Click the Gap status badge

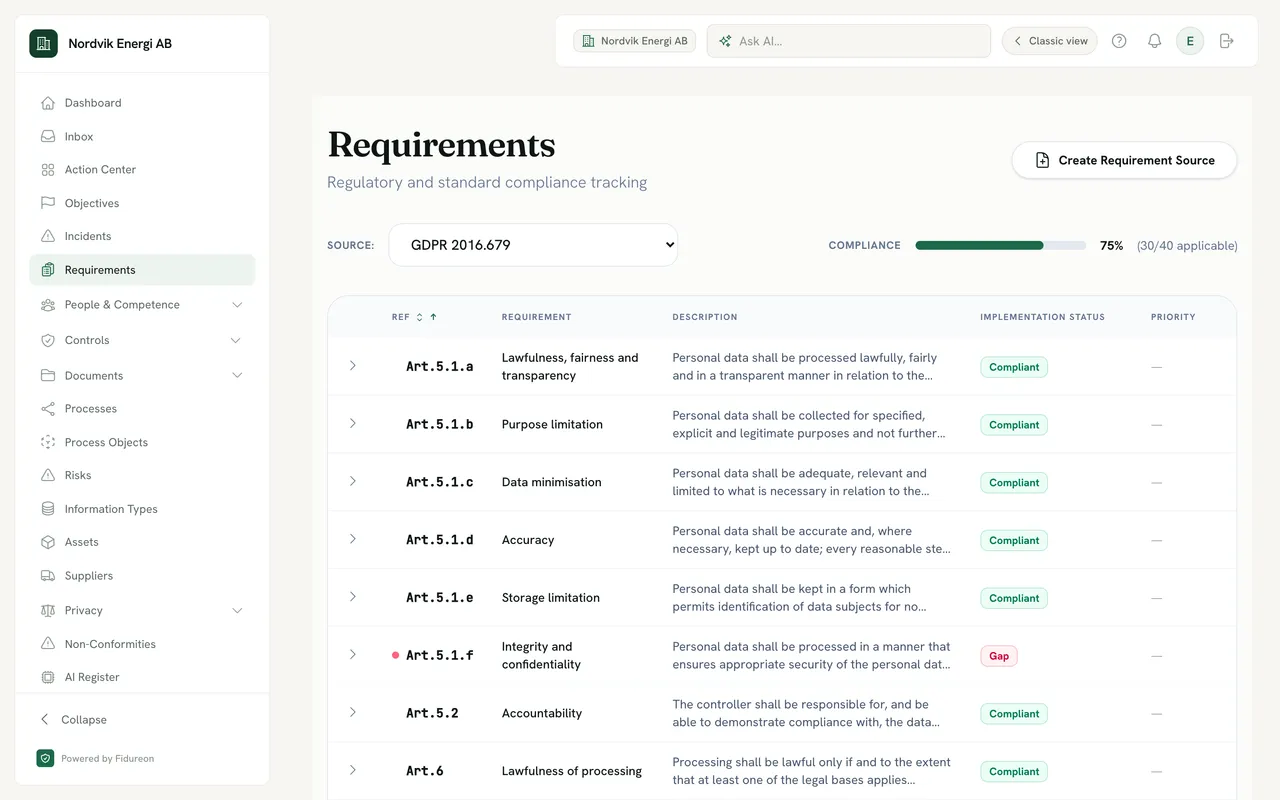[998, 656]
